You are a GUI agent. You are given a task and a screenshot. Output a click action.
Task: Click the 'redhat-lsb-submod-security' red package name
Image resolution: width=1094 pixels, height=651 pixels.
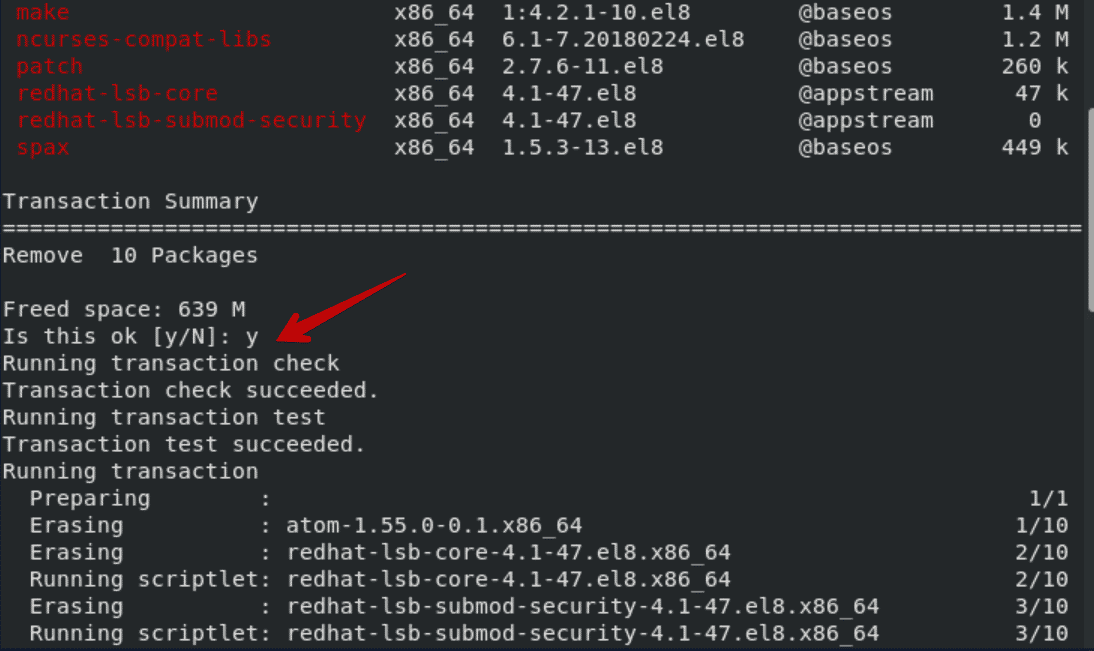tap(191, 120)
